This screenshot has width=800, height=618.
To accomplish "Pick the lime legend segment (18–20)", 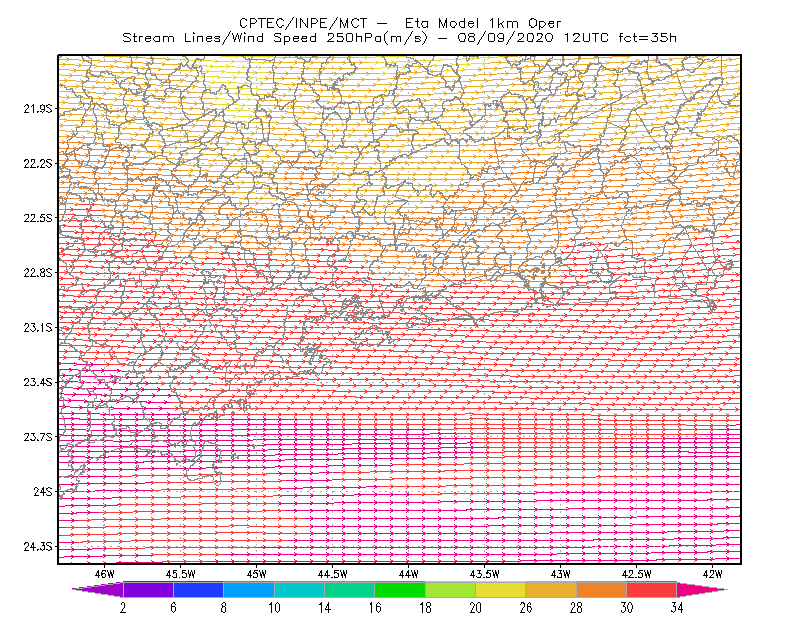I will click(451, 589).
